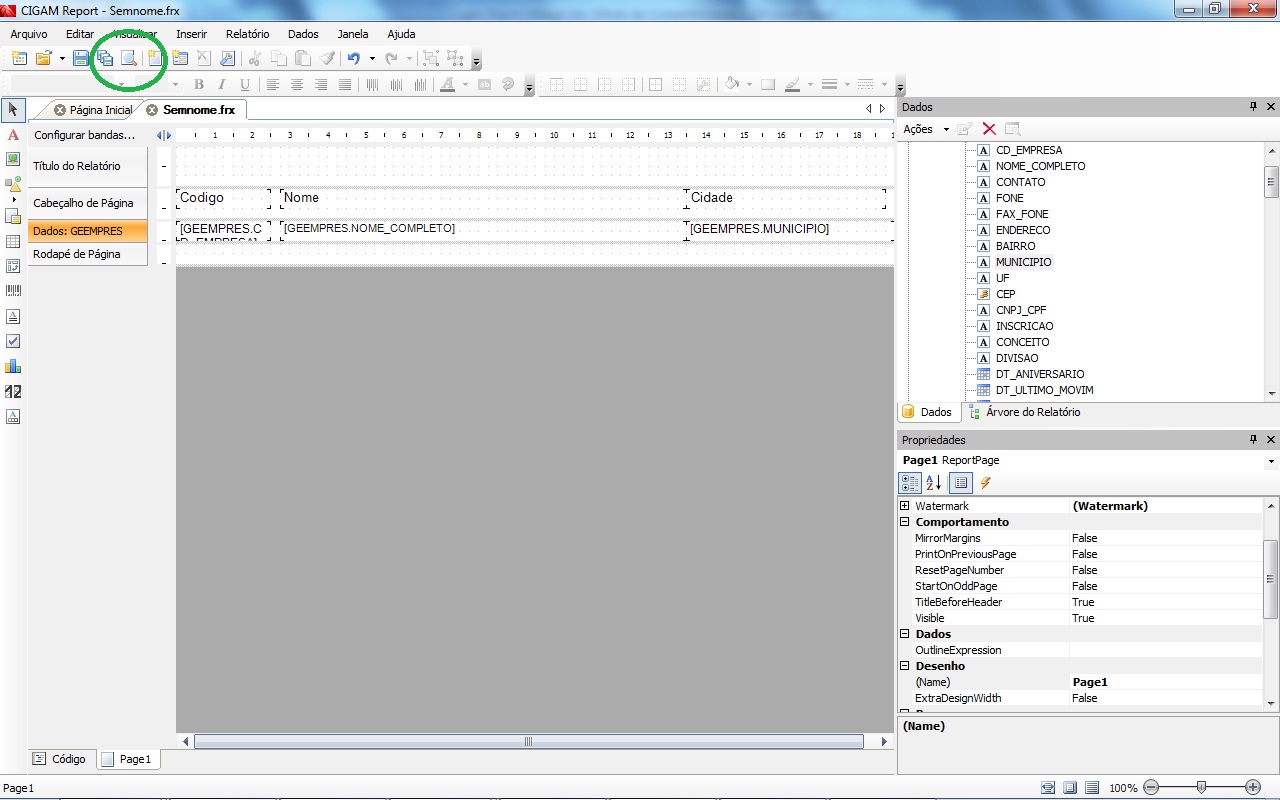
Task: Expand the Watermark property
Action: point(905,506)
